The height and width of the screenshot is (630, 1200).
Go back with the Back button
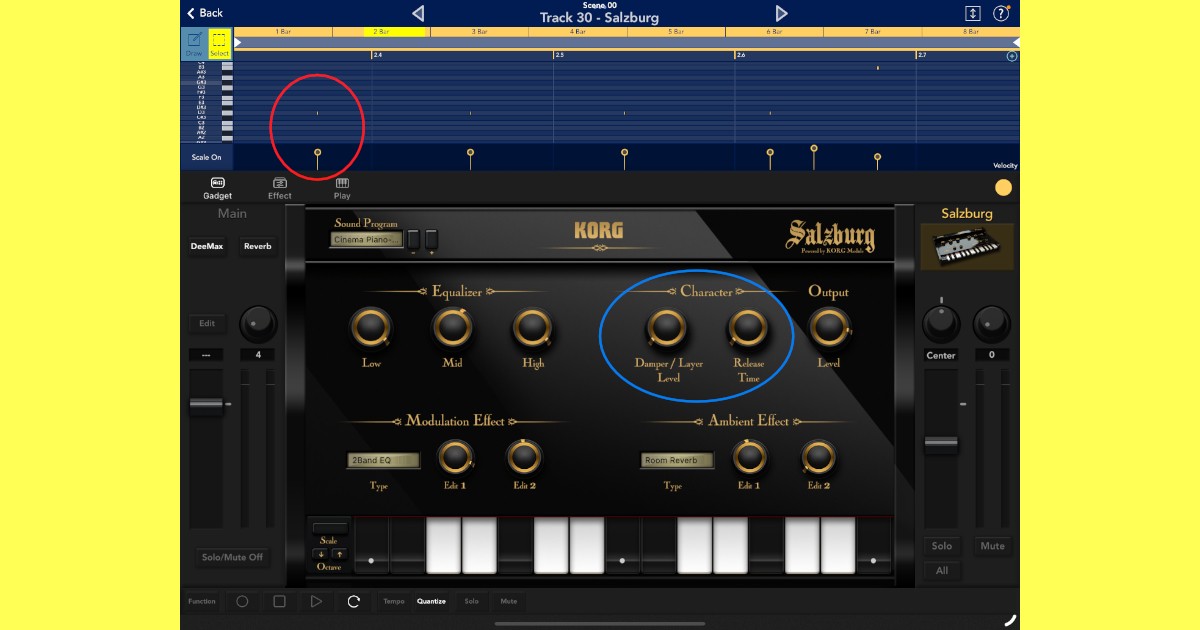tap(205, 13)
